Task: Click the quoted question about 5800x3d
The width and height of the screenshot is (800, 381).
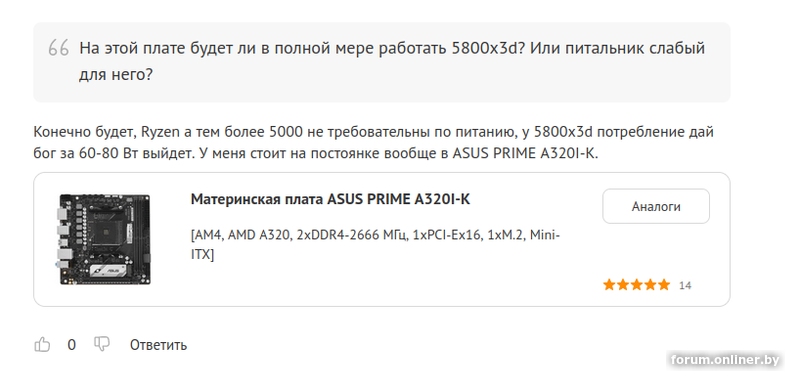Action: [x=392, y=62]
